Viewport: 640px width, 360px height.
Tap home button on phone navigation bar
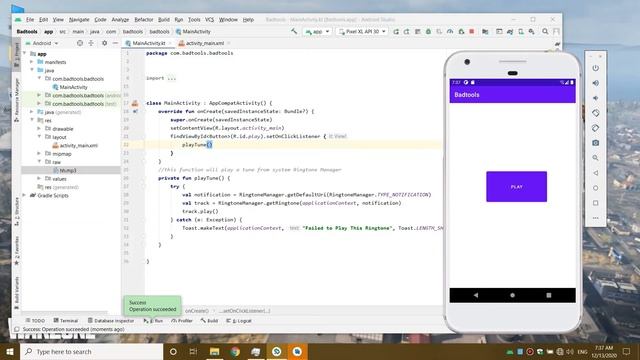[x=512, y=295]
